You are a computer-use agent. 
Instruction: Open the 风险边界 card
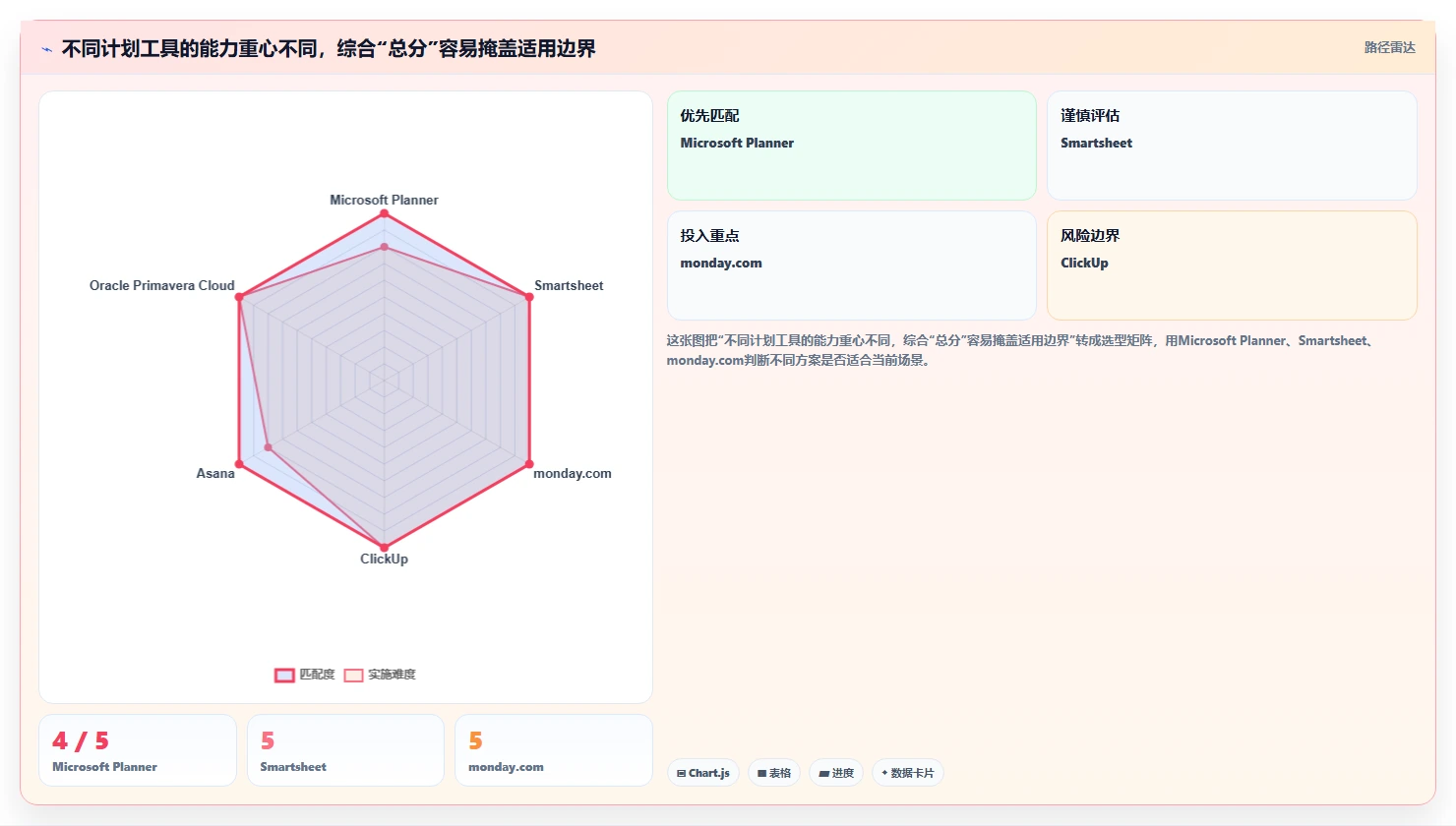click(x=1232, y=265)
